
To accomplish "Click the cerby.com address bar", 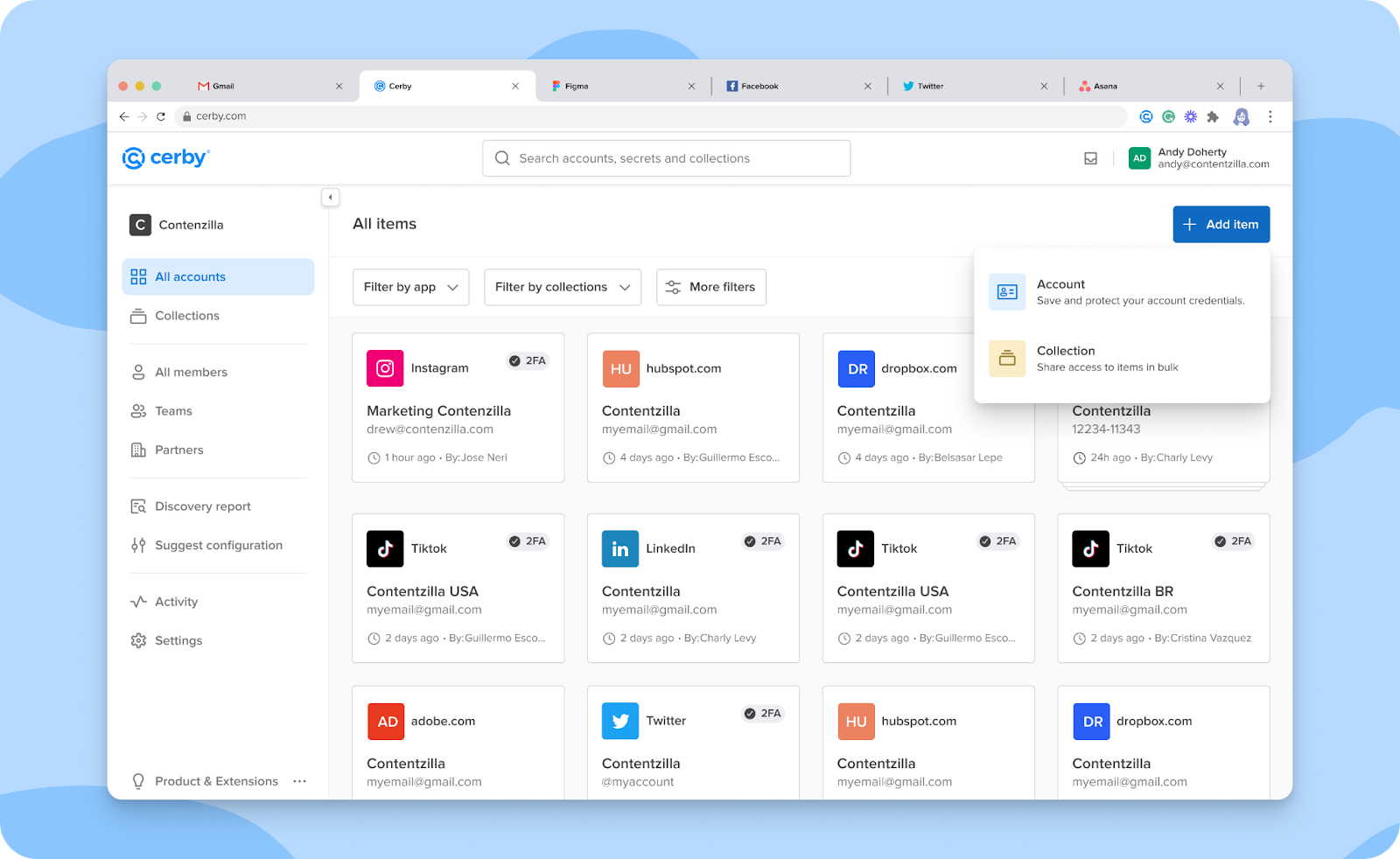I will 651,116.
